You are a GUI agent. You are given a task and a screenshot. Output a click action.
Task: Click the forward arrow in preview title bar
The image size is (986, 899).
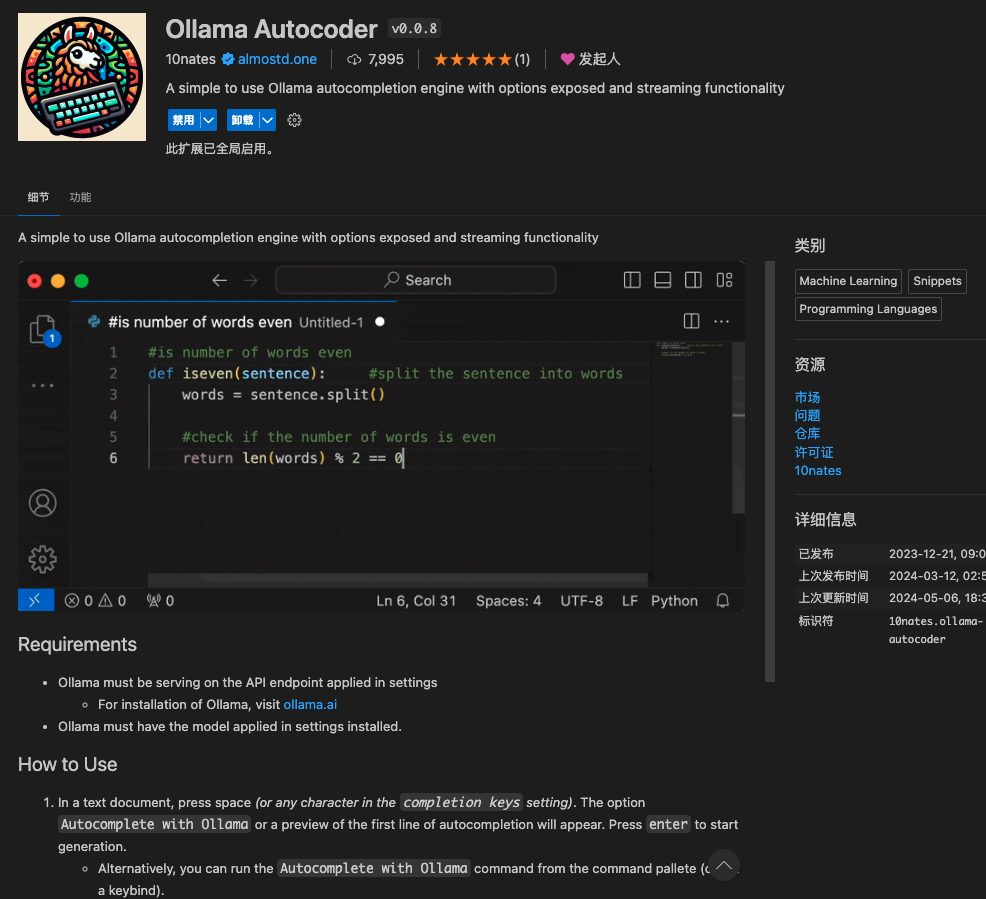(250, 280)
